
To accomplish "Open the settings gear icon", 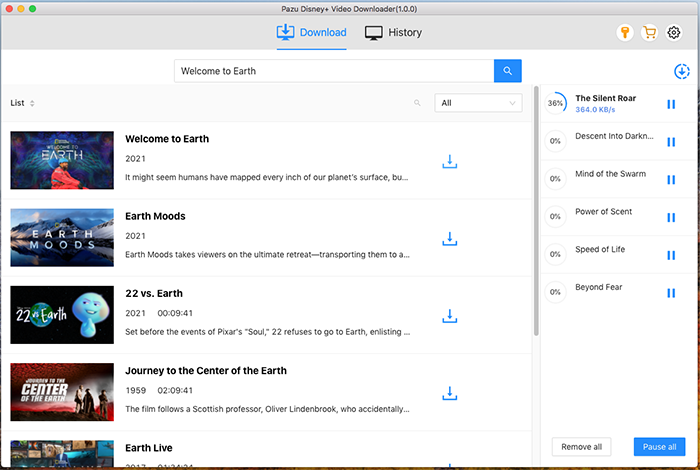I will pyautogui.click(x=673, y=33).
